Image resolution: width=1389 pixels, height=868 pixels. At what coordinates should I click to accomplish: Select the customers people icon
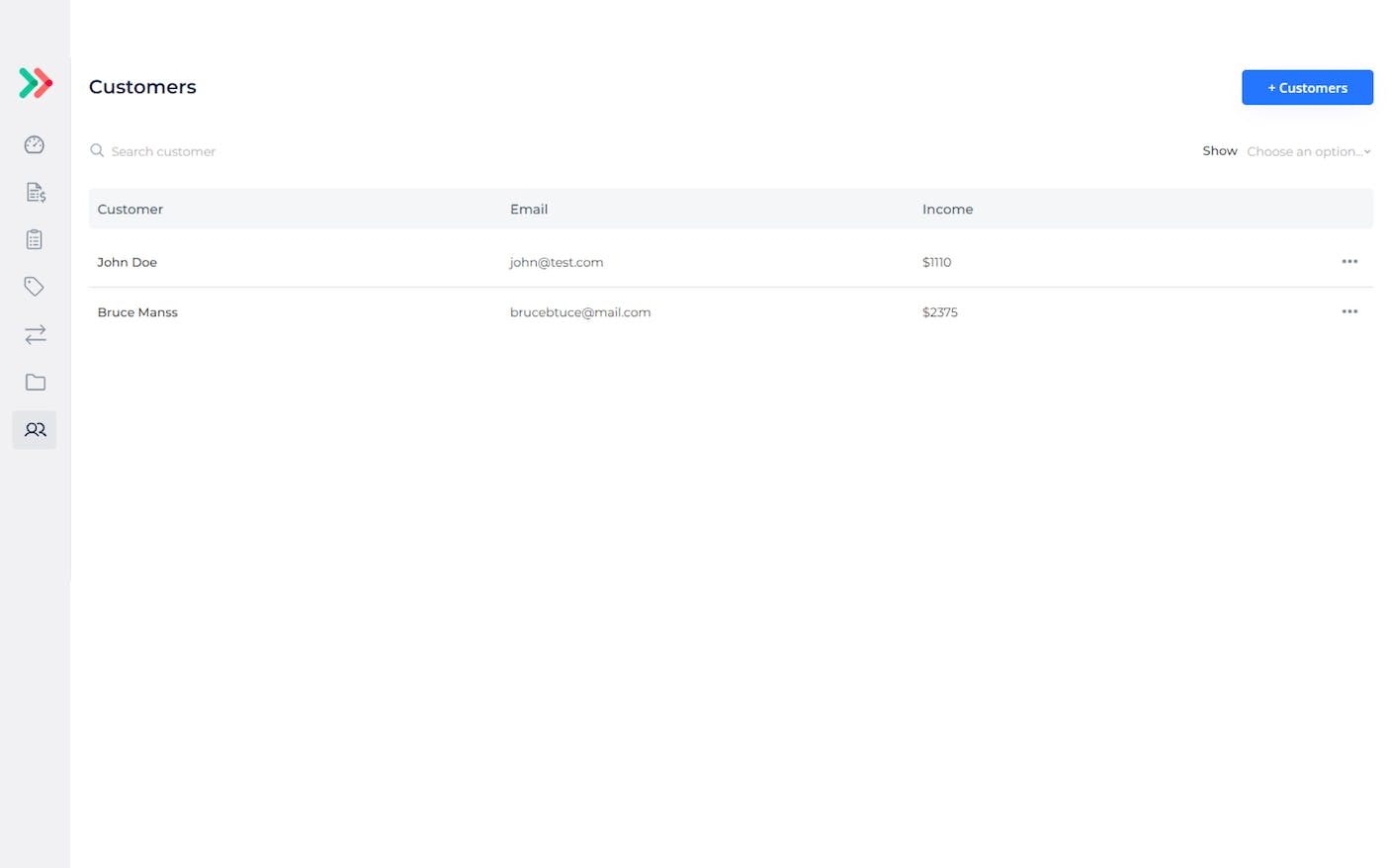[35, 430]
